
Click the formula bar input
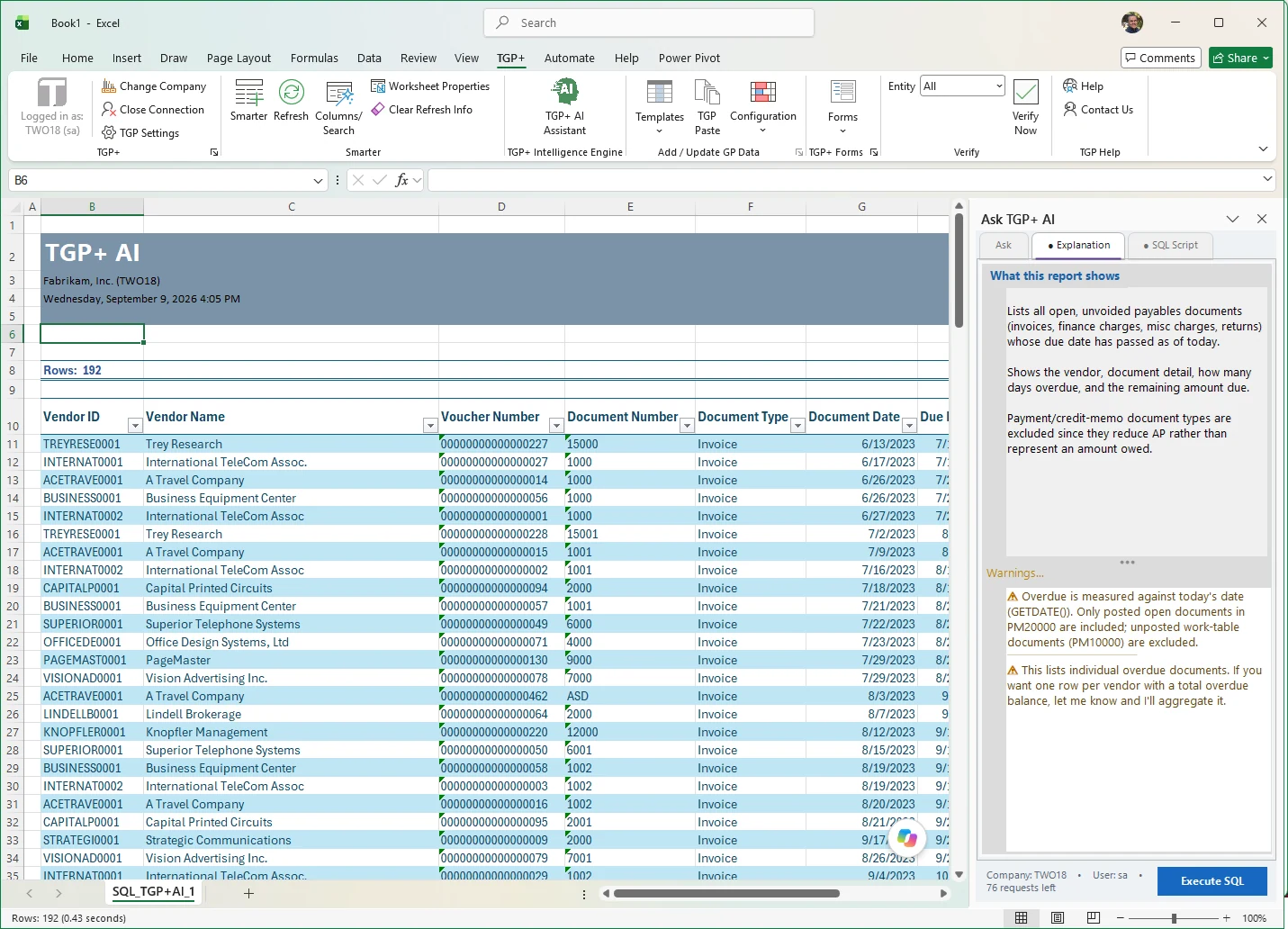[x=844, y=180]
